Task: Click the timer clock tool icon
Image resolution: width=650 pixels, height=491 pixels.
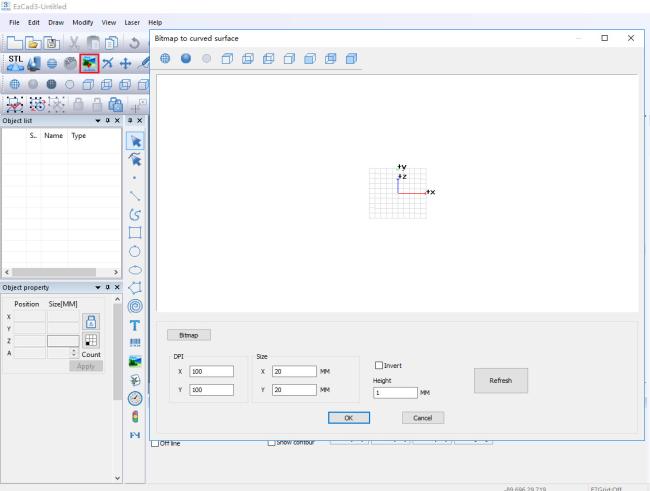Action: (135, 398)
